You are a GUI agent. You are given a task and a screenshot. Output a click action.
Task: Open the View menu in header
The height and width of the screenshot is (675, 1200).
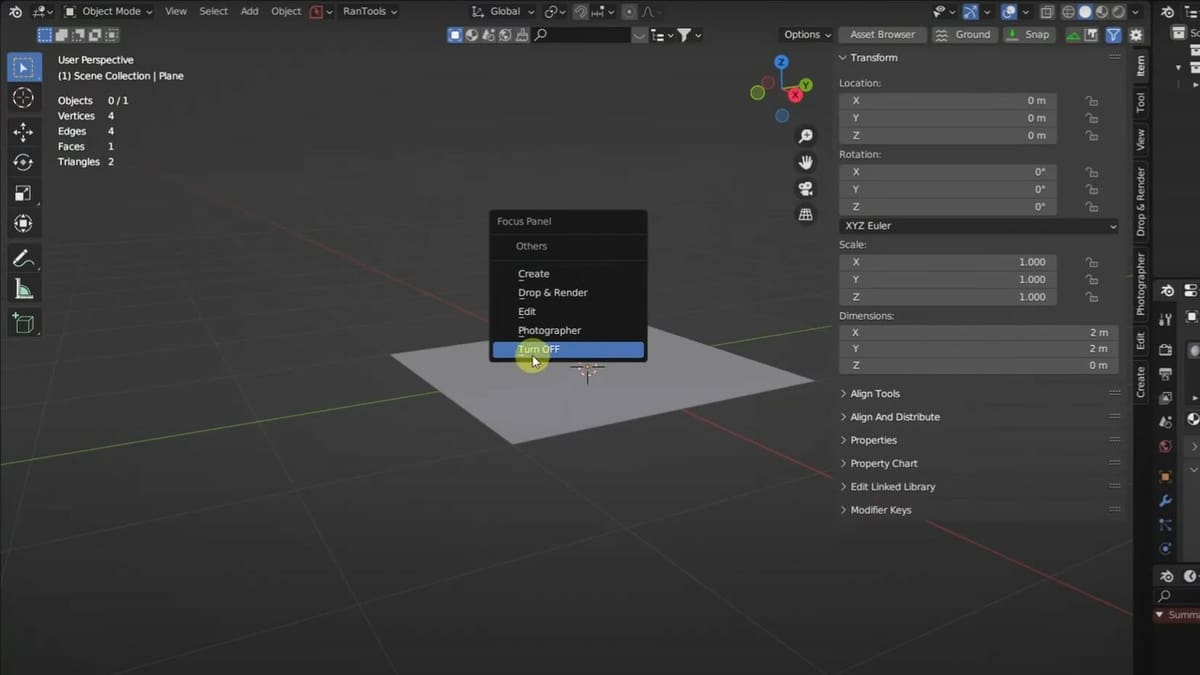pos(176,11)
